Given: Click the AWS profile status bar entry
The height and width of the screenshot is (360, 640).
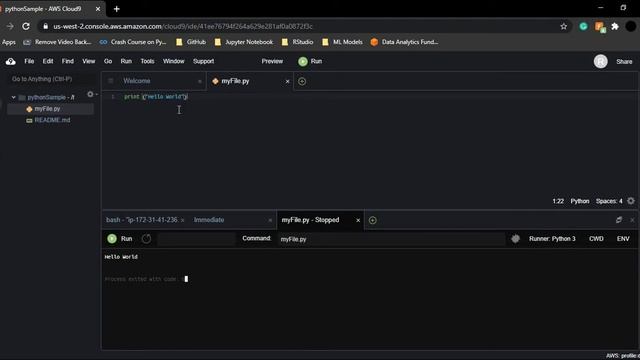Looking at the screenshot, I should point(622,356).
